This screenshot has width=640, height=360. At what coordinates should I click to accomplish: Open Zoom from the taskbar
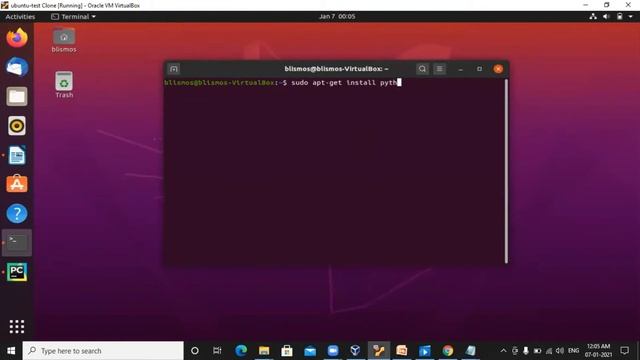pos(333,351)
